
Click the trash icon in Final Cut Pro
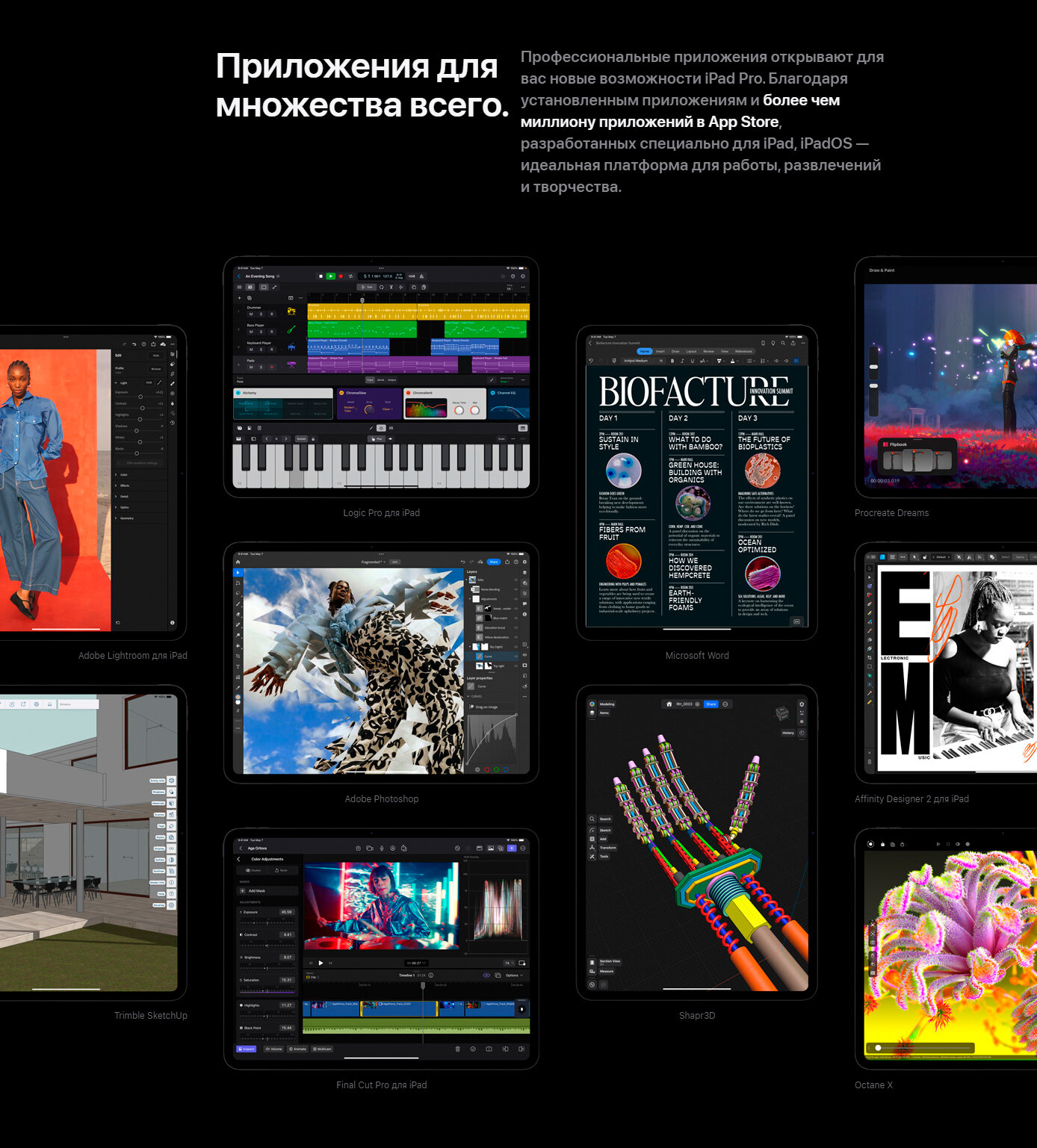pos(457,1049)
